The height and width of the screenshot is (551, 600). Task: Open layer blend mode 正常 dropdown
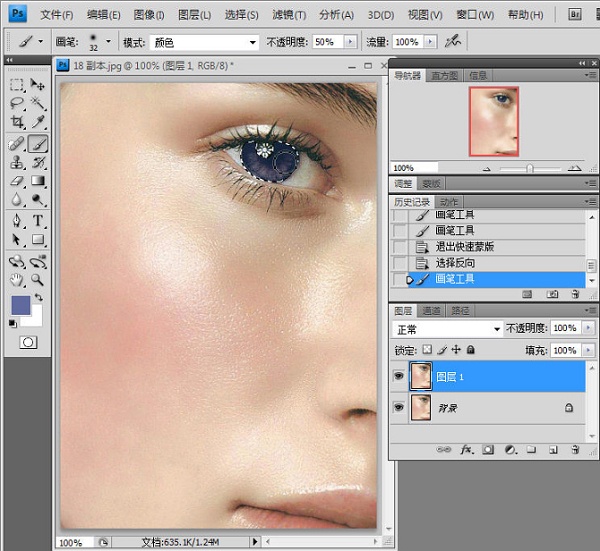click(x=497, y=329)
